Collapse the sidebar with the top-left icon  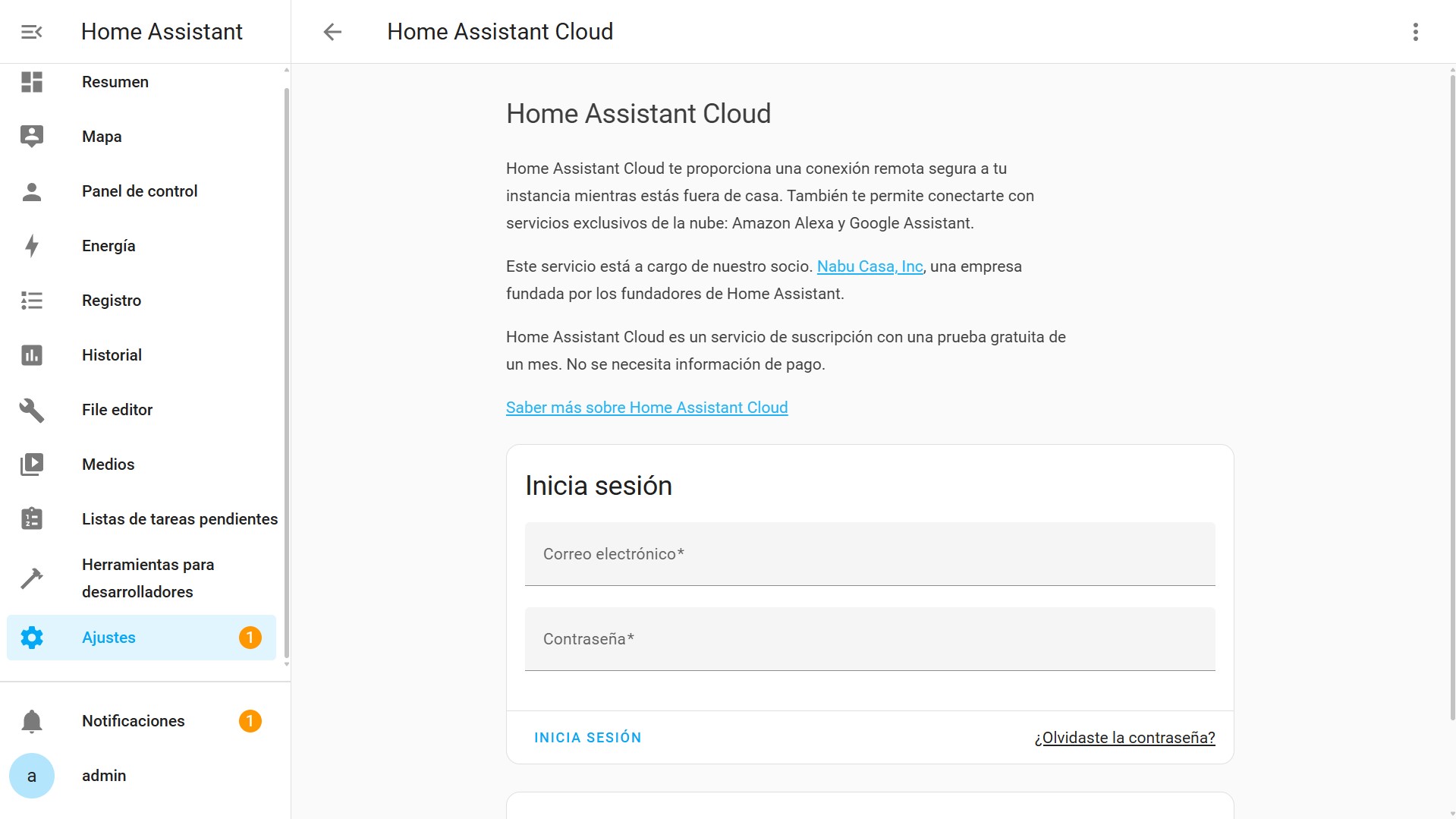click(x=30, y=31)
